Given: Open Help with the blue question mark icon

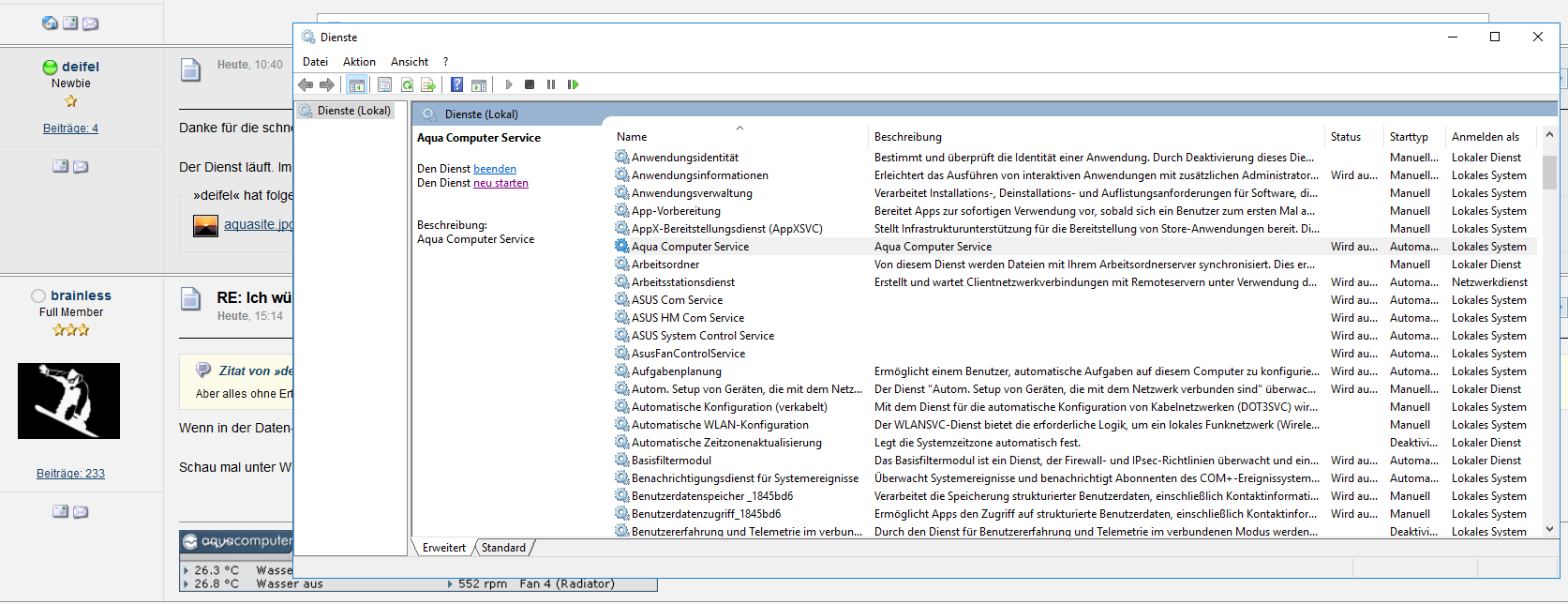Looking at the screenshot, I should pyautogui.click(x=456, y=85).
